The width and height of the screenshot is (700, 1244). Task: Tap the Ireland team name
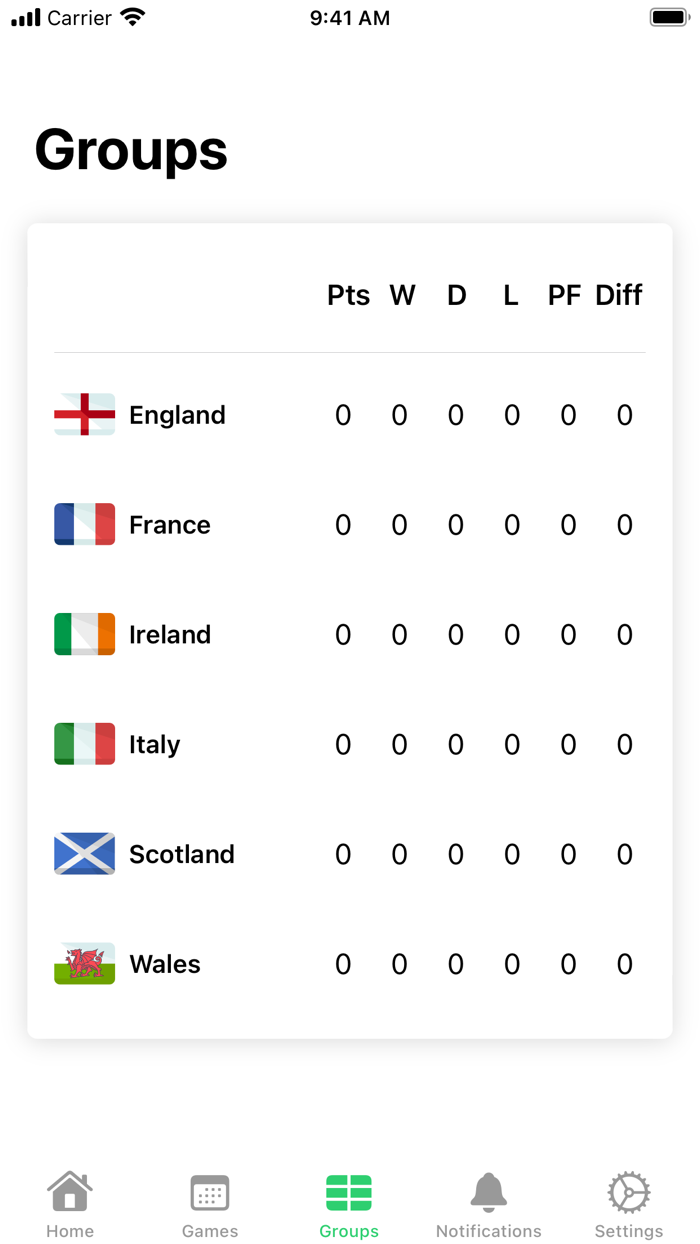tap(170, 634)
